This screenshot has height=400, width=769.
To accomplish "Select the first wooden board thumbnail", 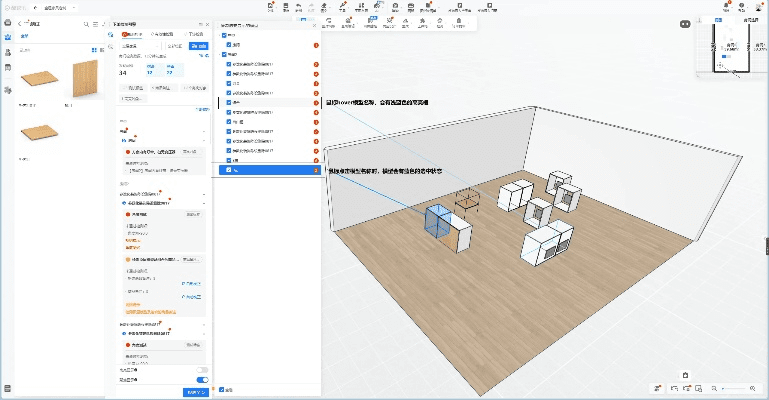I will click(x=39, y=80).
